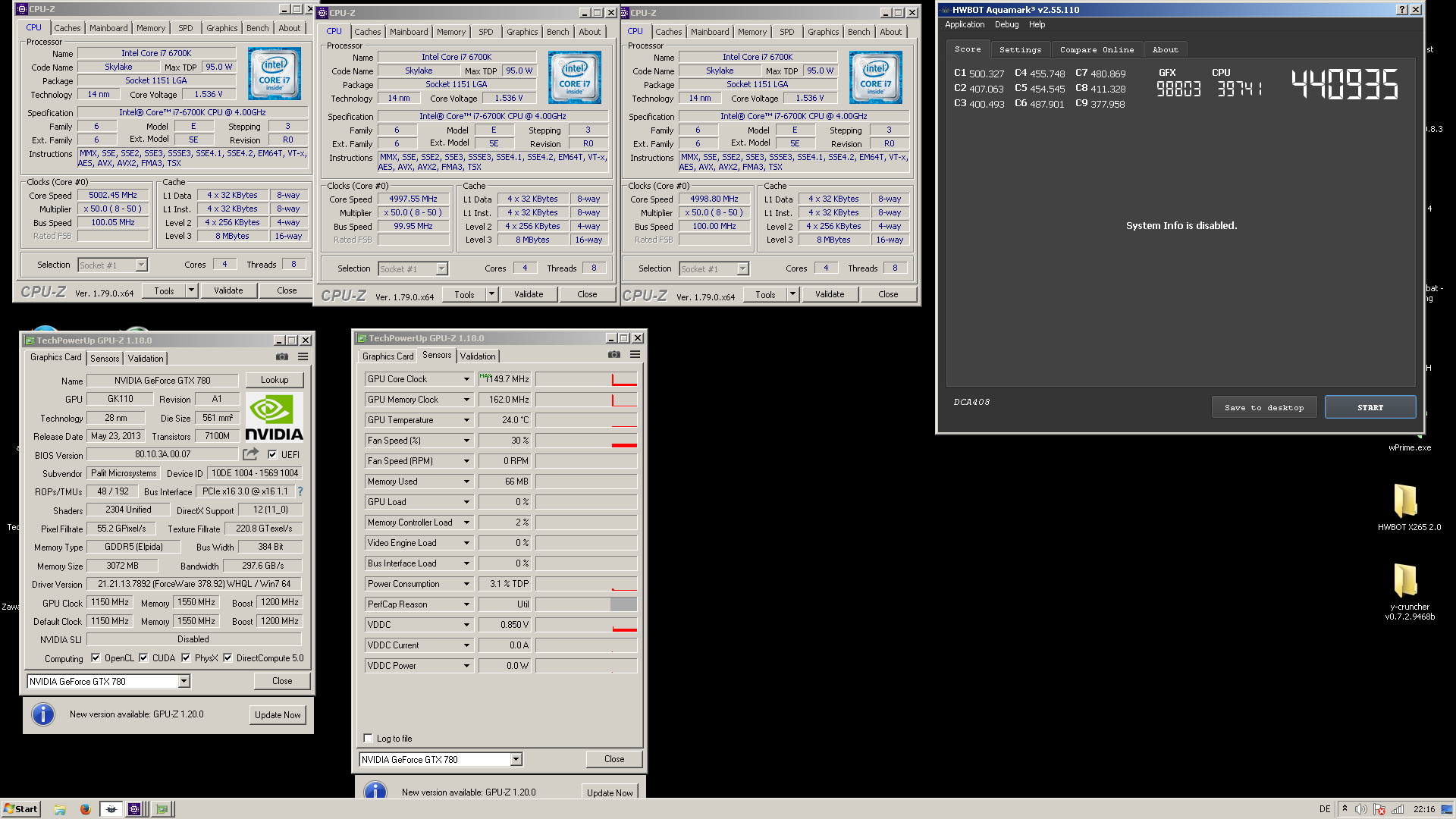The height and width of the screenshot is (819, 1456).
Task: Open Validation tab in GPU-Z Sensors window
Action: (478, 356)
